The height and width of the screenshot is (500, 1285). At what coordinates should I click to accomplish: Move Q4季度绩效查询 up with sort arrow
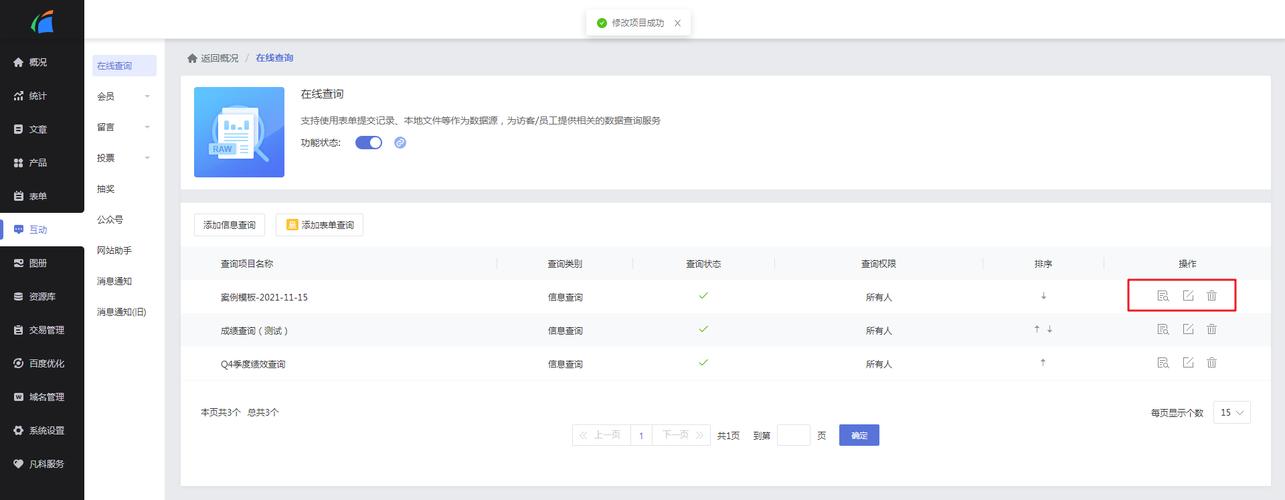pyautogui.click(x=1043, y=363)
